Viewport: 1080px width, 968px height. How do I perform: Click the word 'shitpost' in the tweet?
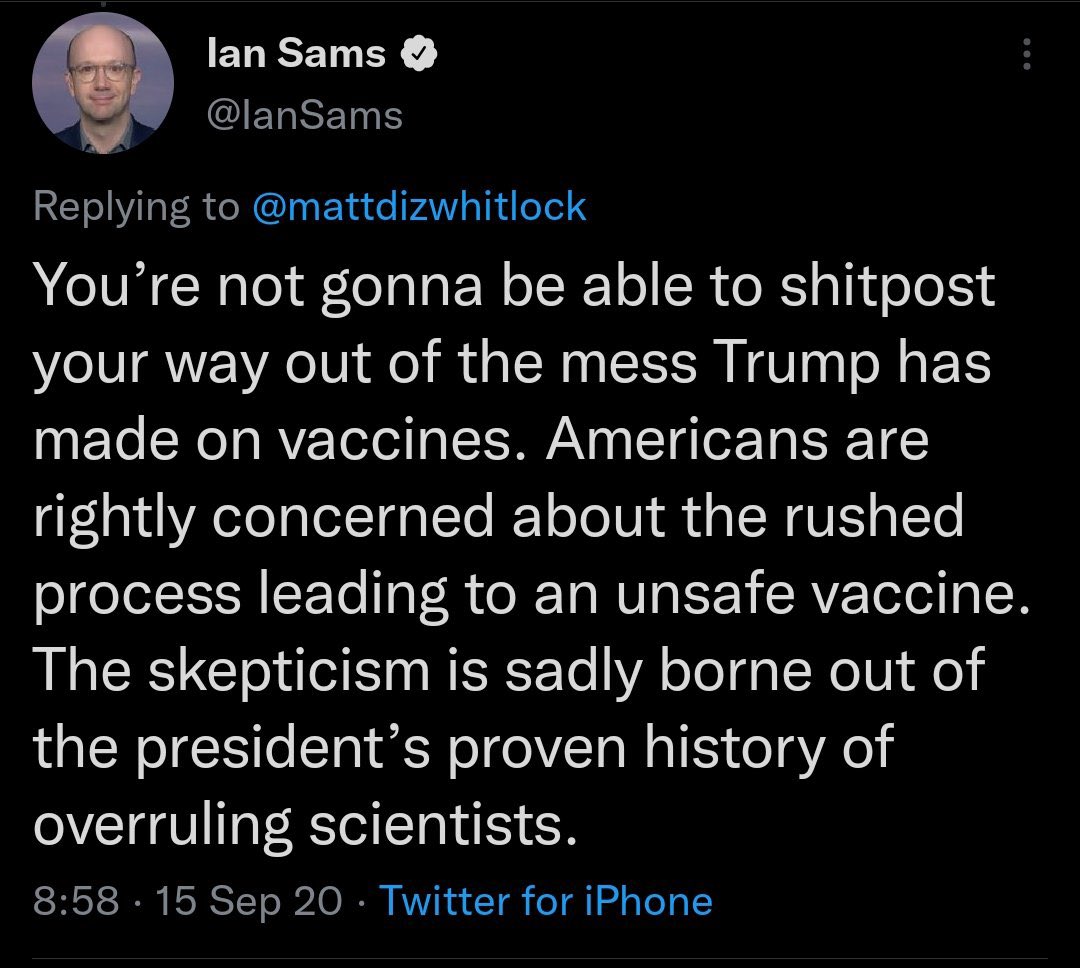pos(887,287)
